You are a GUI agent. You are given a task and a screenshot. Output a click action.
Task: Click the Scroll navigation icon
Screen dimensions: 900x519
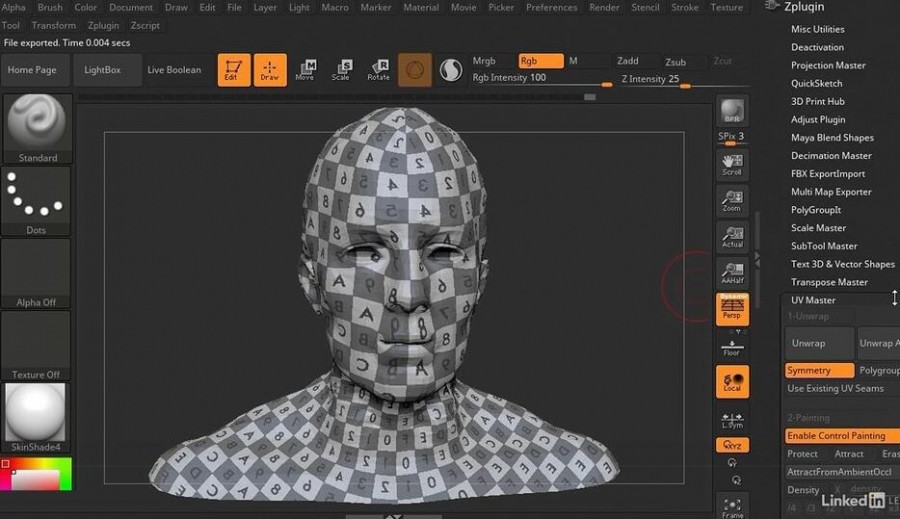pyautogui.click(x=732, y=165)
